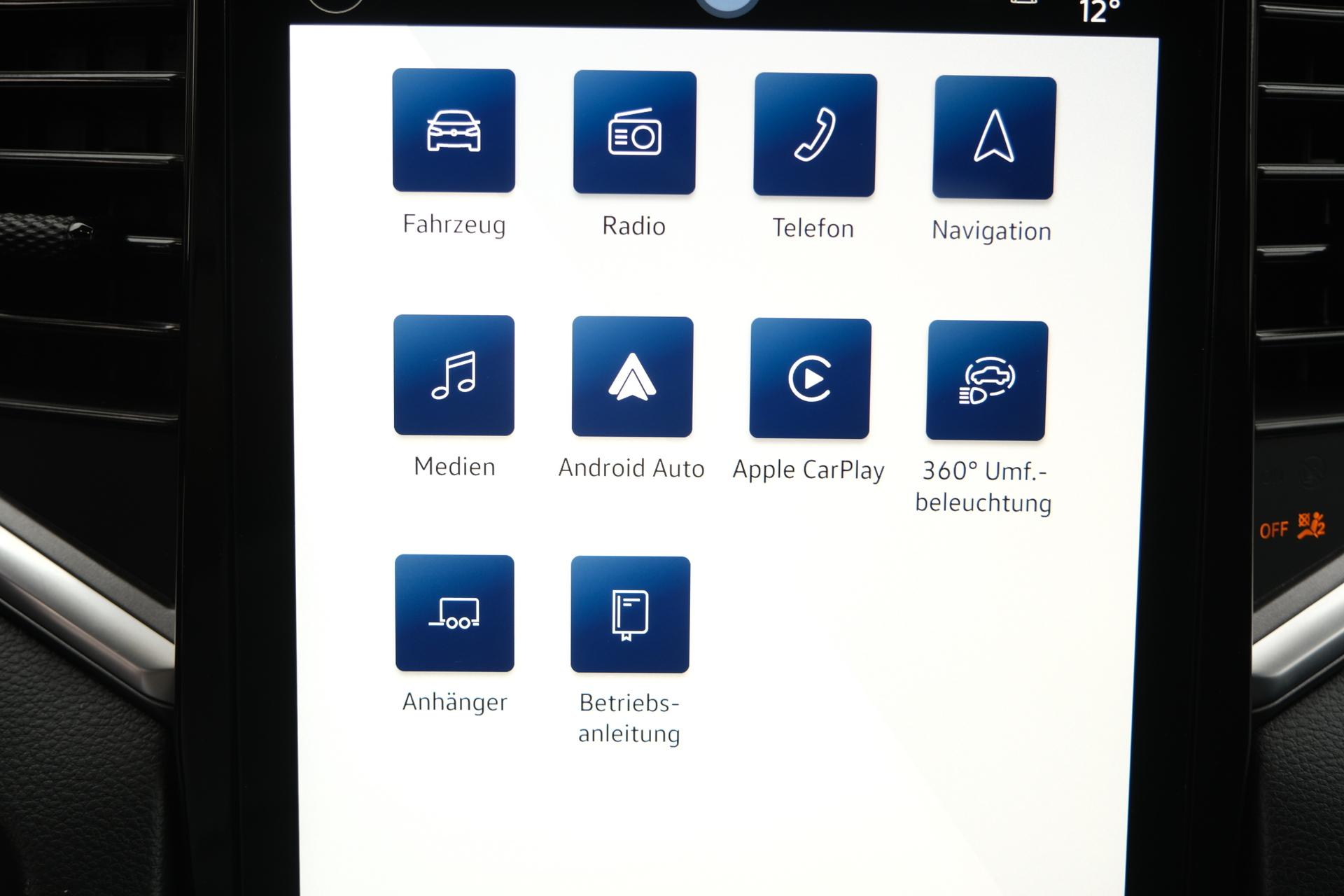The image size is (1344, 896).
Task: Launch the Apple CarPlay icon
Action: (x=810, y=379)
